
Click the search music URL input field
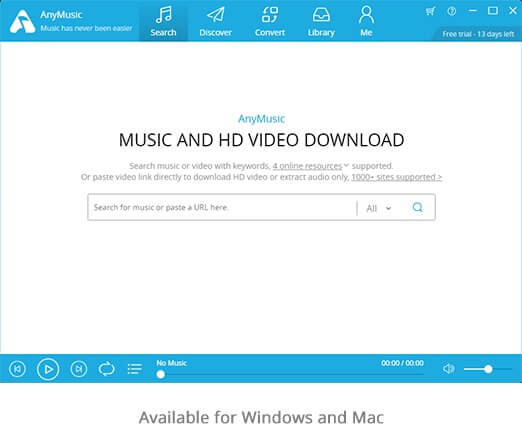pos(222,207)
